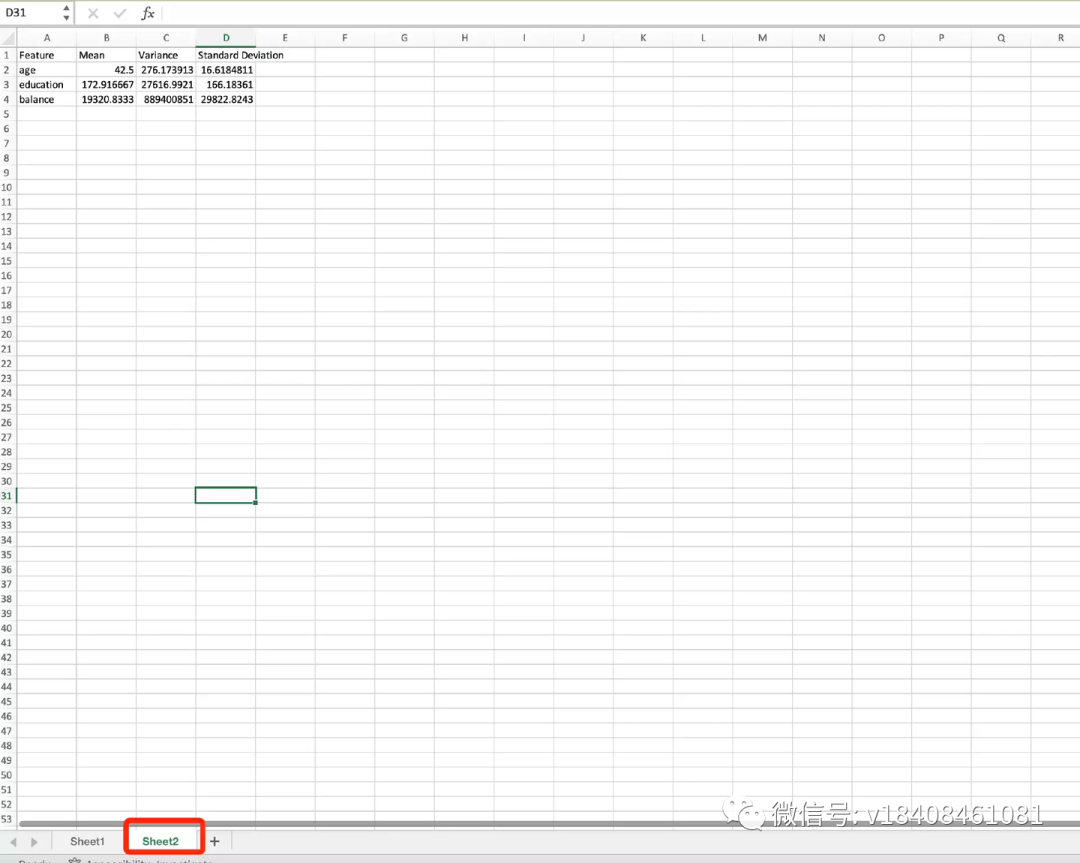This screenshot has height=863, width=1080.
Task: Select all cells using corner triangle
Action: 8,38
